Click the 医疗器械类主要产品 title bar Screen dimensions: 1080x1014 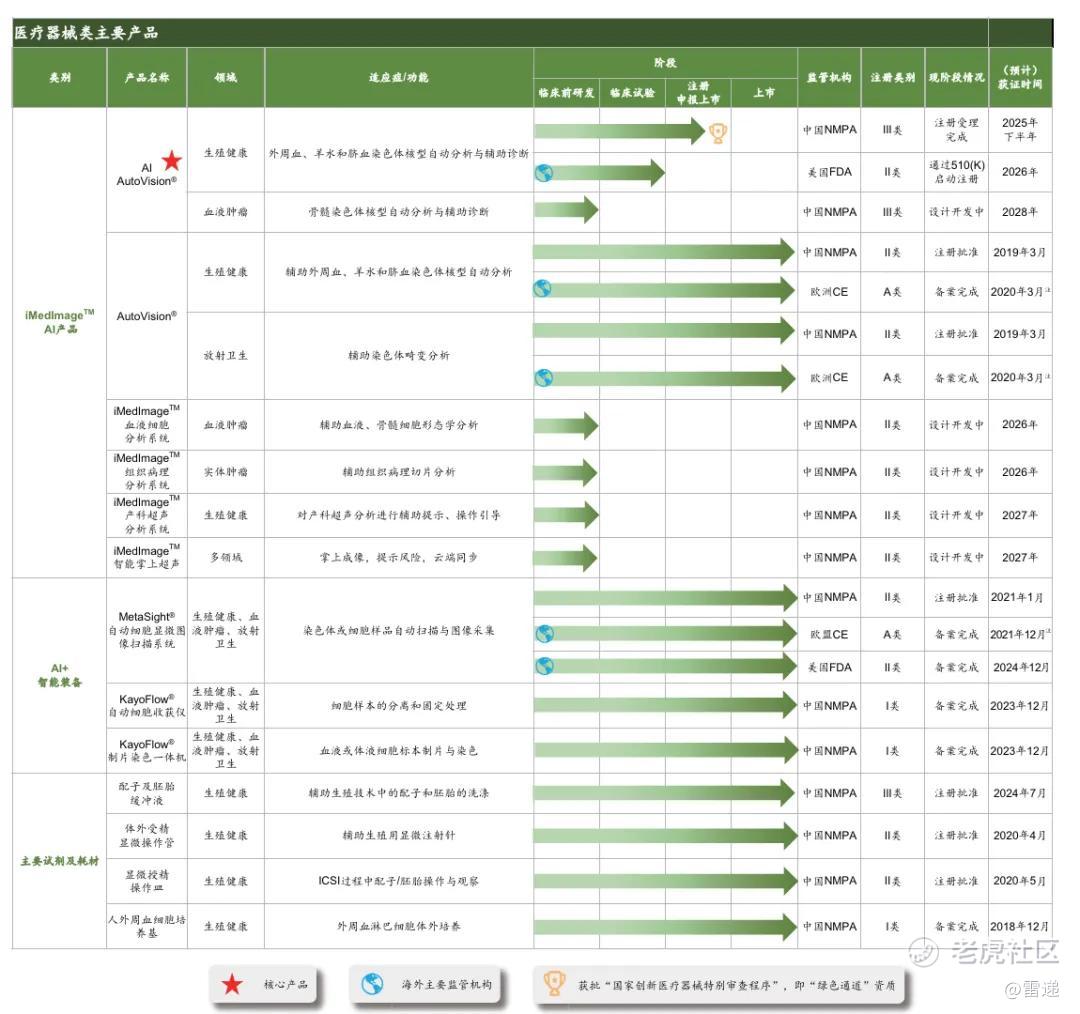click(500, 32)
